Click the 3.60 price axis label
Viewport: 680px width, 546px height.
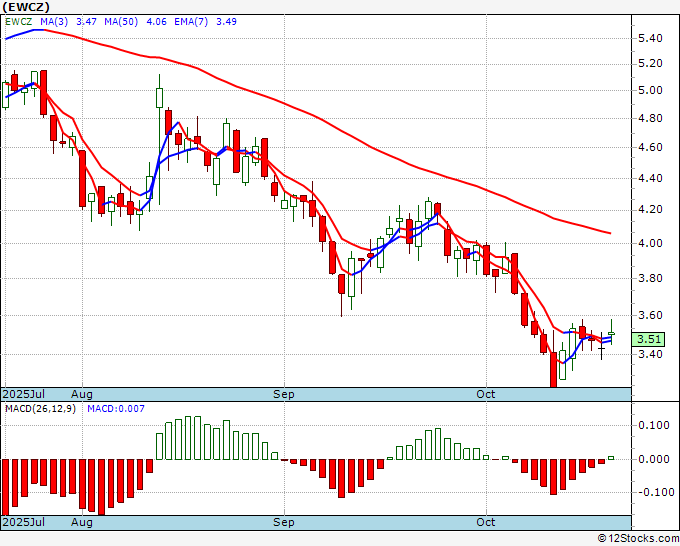pos(650,315)
